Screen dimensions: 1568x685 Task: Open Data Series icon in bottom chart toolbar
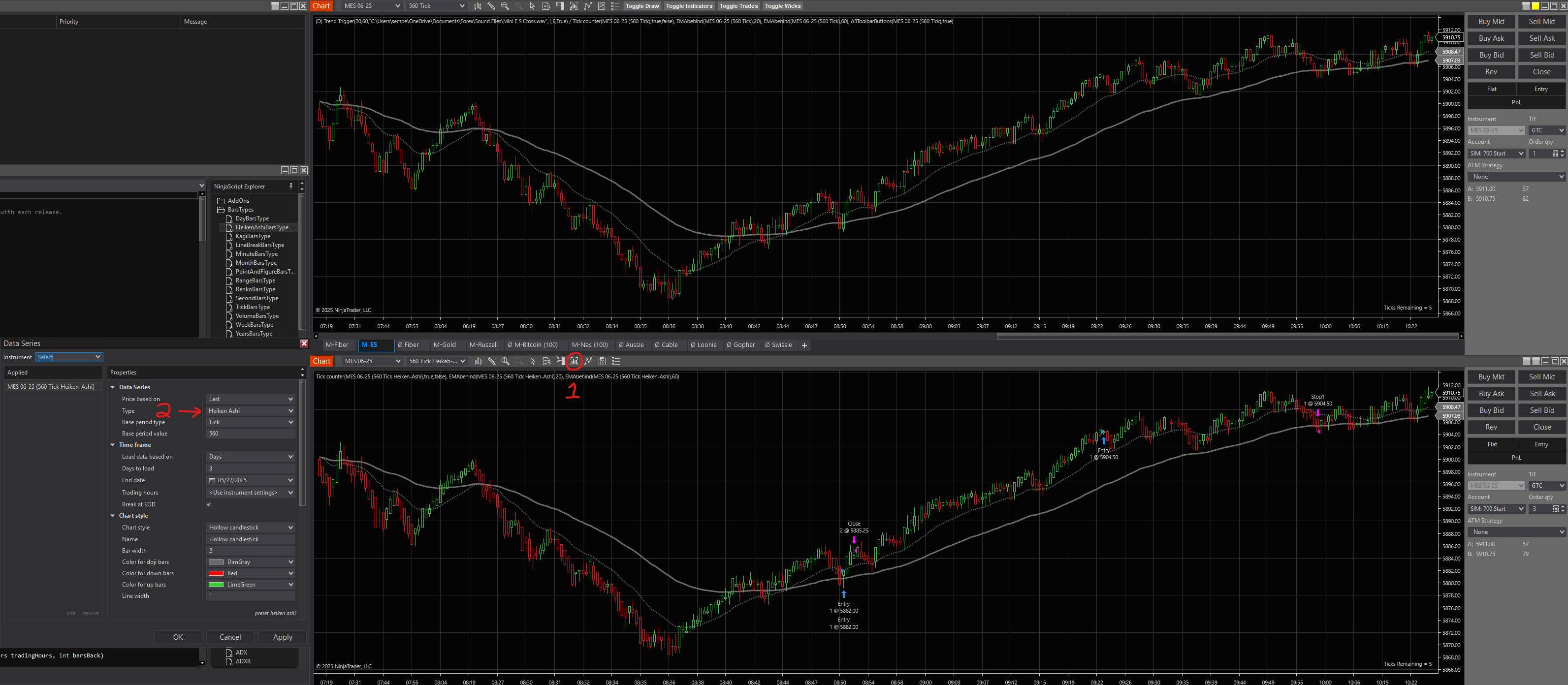point(574,361)
